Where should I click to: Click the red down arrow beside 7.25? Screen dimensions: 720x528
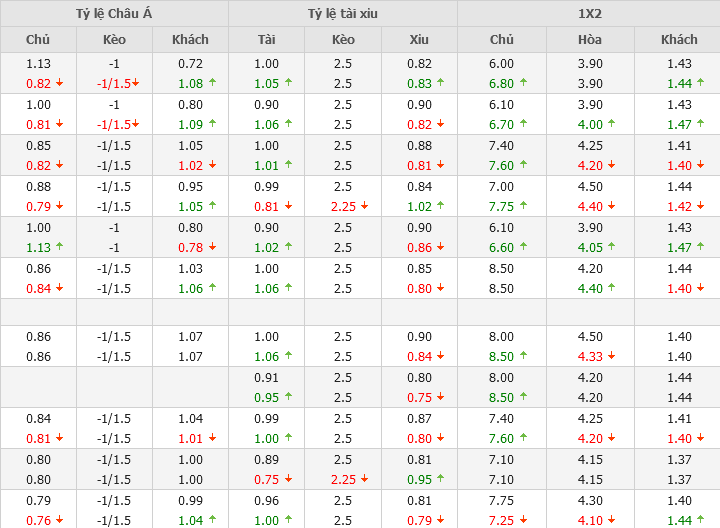click(x=524, y=519)
